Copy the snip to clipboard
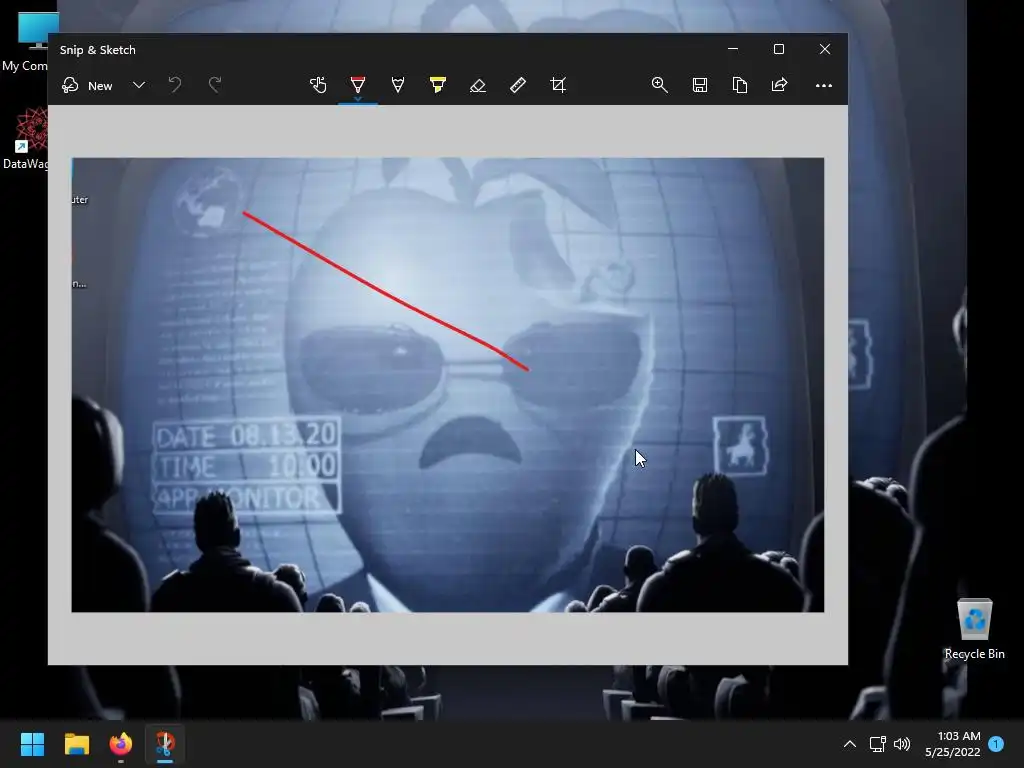 [x=740, y=86]
